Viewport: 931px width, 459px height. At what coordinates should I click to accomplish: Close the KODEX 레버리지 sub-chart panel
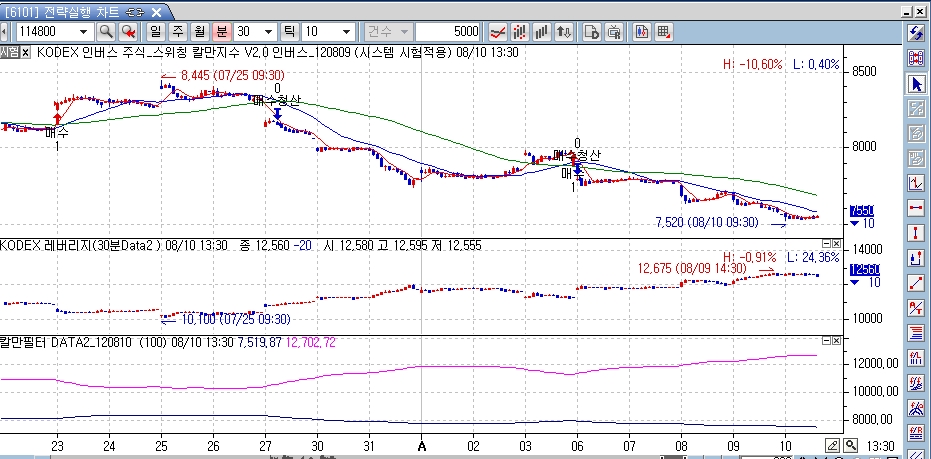pos(838,244)
